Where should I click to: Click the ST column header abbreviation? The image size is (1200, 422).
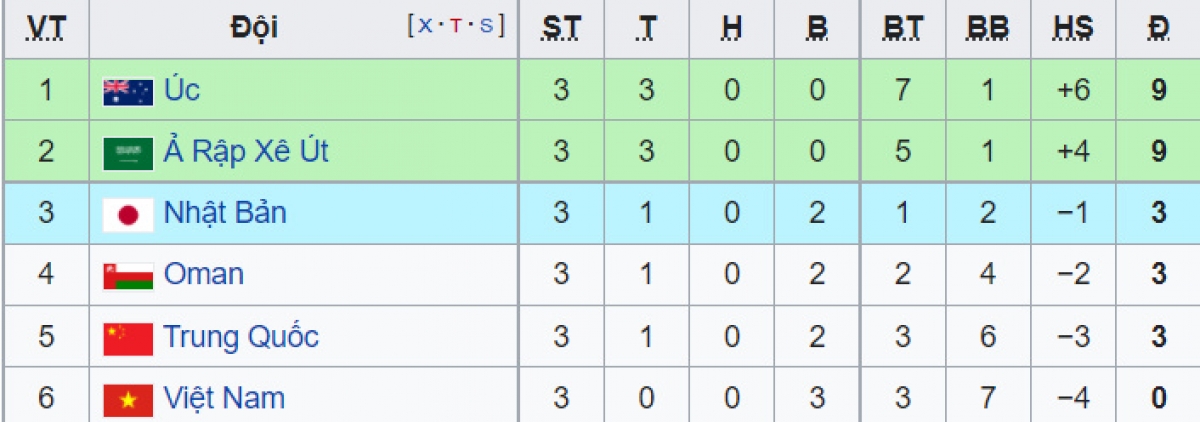pyautogui.click(x=560, y=30)
